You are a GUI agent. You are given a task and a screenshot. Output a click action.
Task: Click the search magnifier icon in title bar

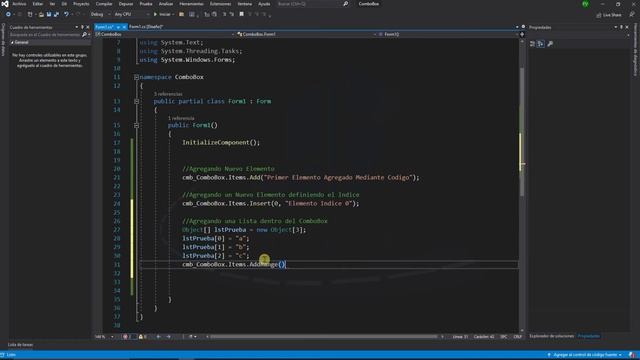346,4
